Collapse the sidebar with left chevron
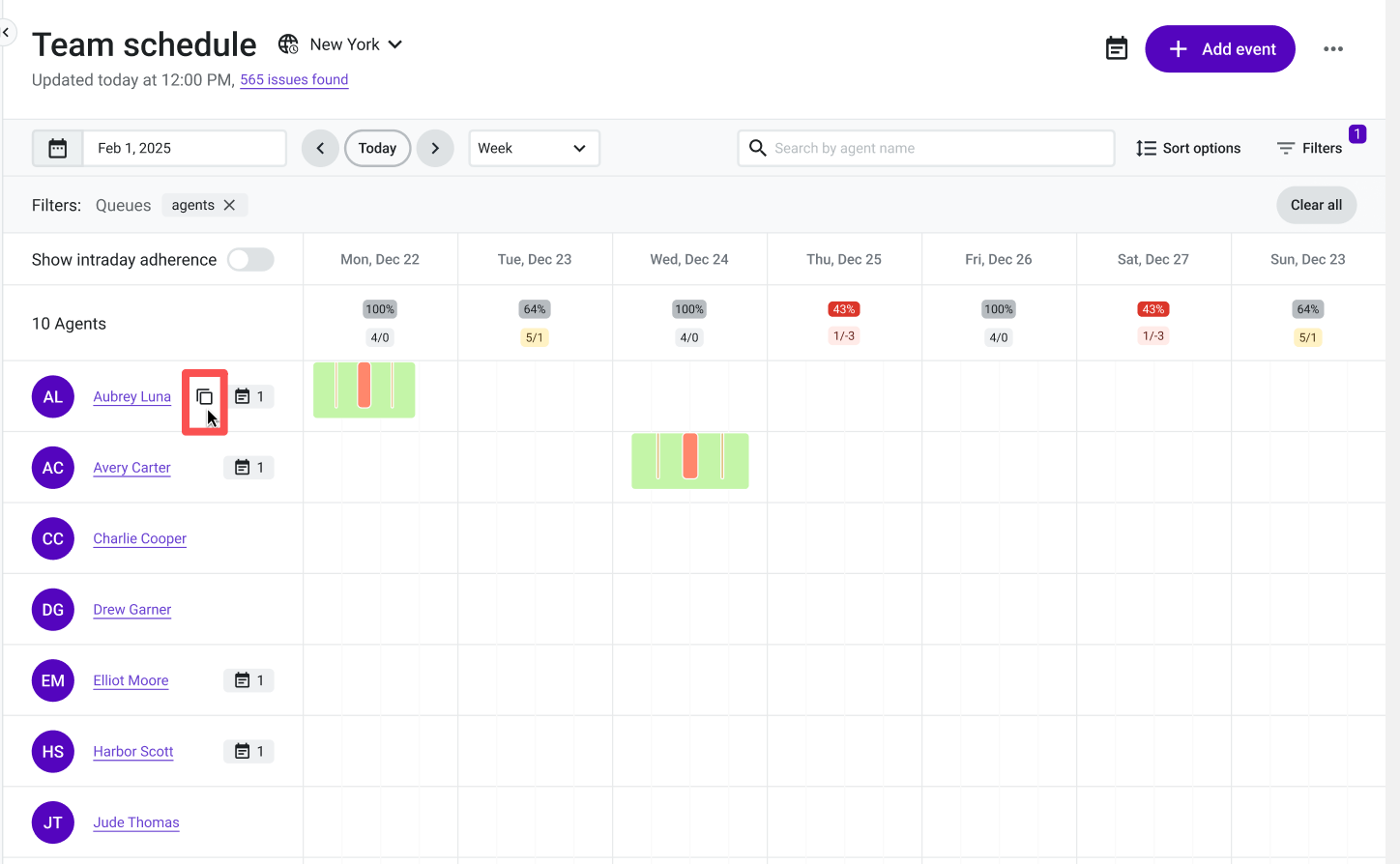Viewport: 1400px width, 864px height. coord(6,32)
